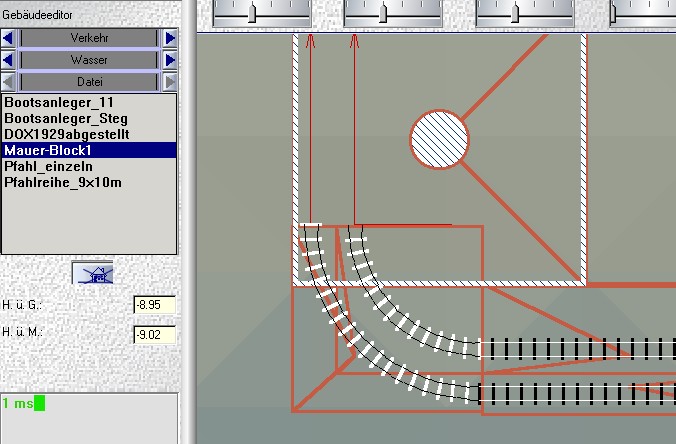Click left arrow beside Verkehr category
The image size is (676, 444).
point(9,38)
